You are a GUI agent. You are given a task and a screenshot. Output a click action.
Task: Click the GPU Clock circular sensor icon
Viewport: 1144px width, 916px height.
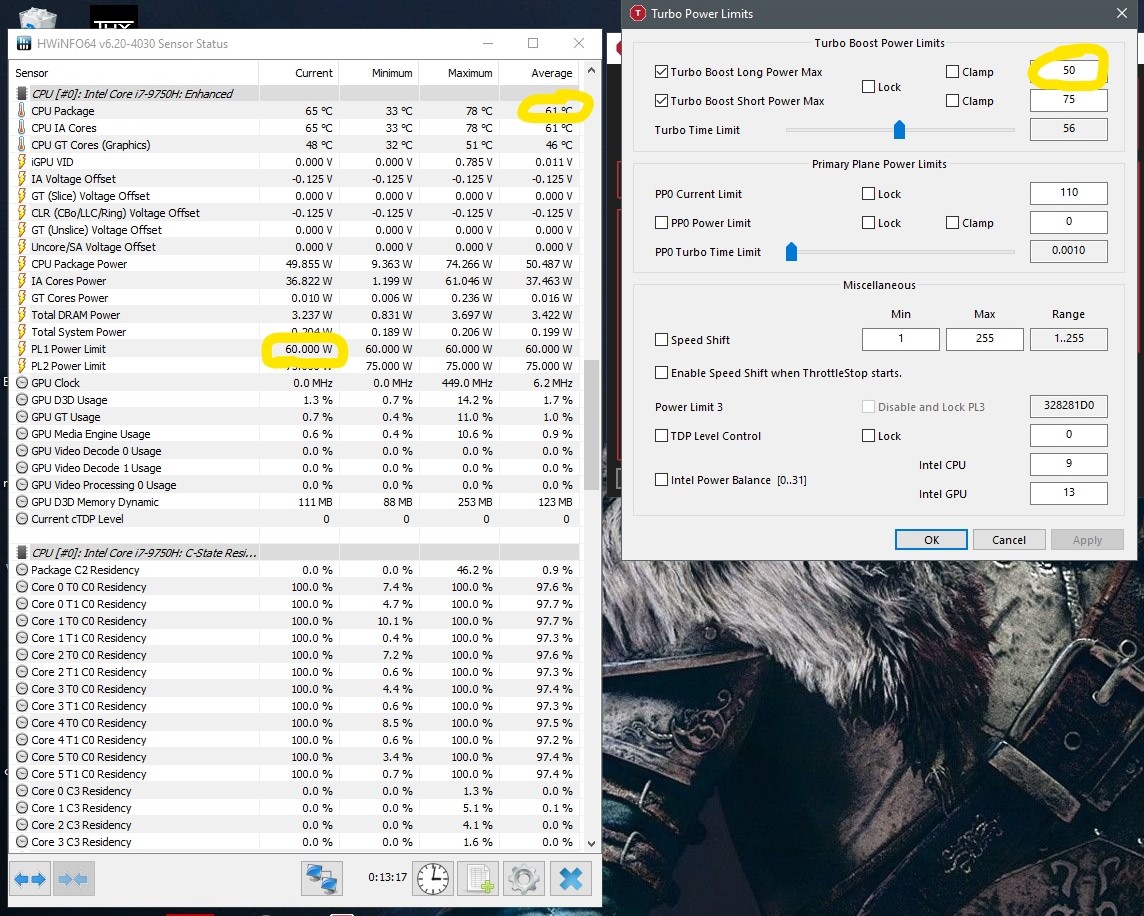point(22,382)
